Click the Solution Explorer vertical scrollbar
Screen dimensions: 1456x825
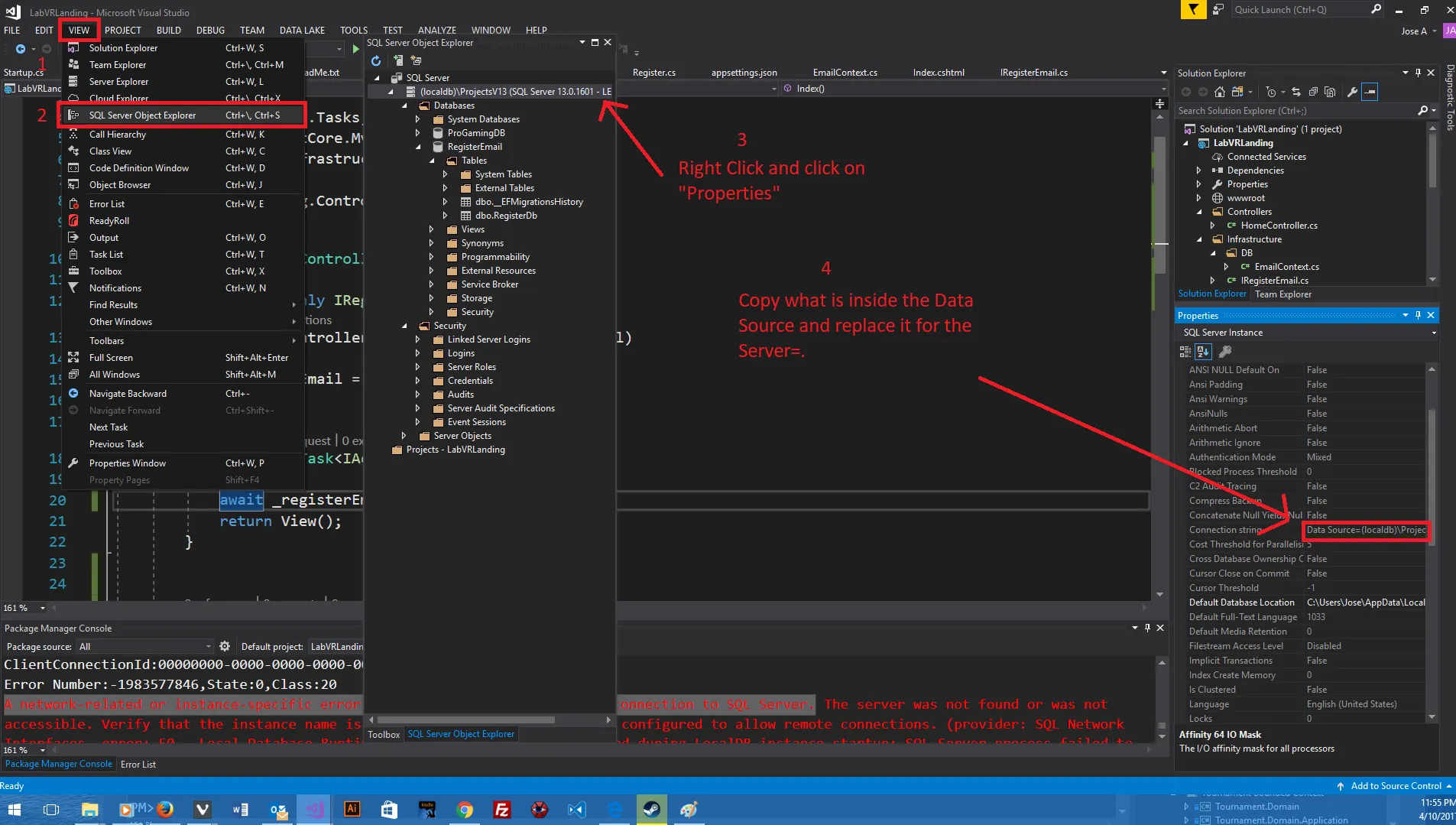point(1432,161)
